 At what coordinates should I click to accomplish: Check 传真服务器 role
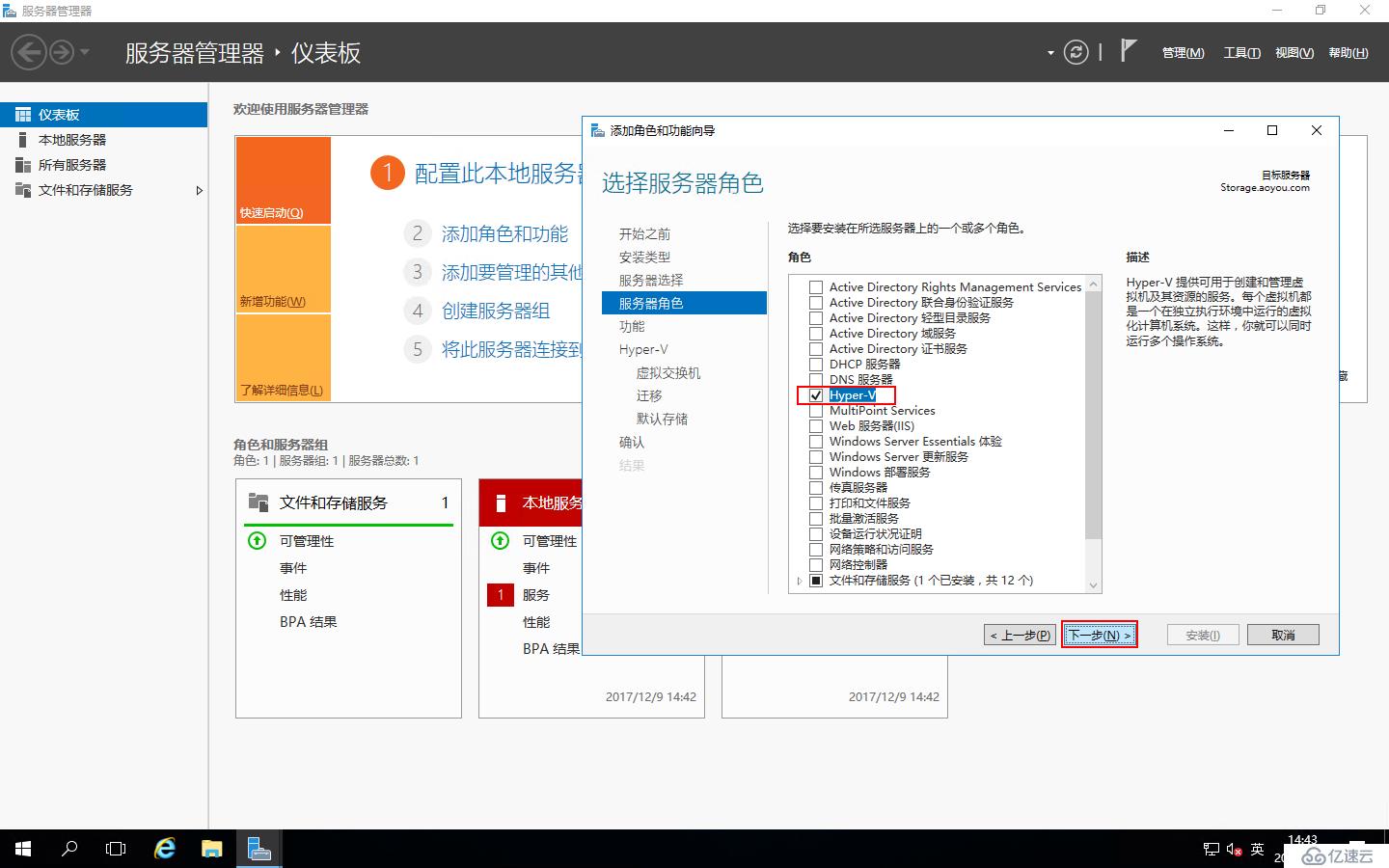click(x=816, y=488)
